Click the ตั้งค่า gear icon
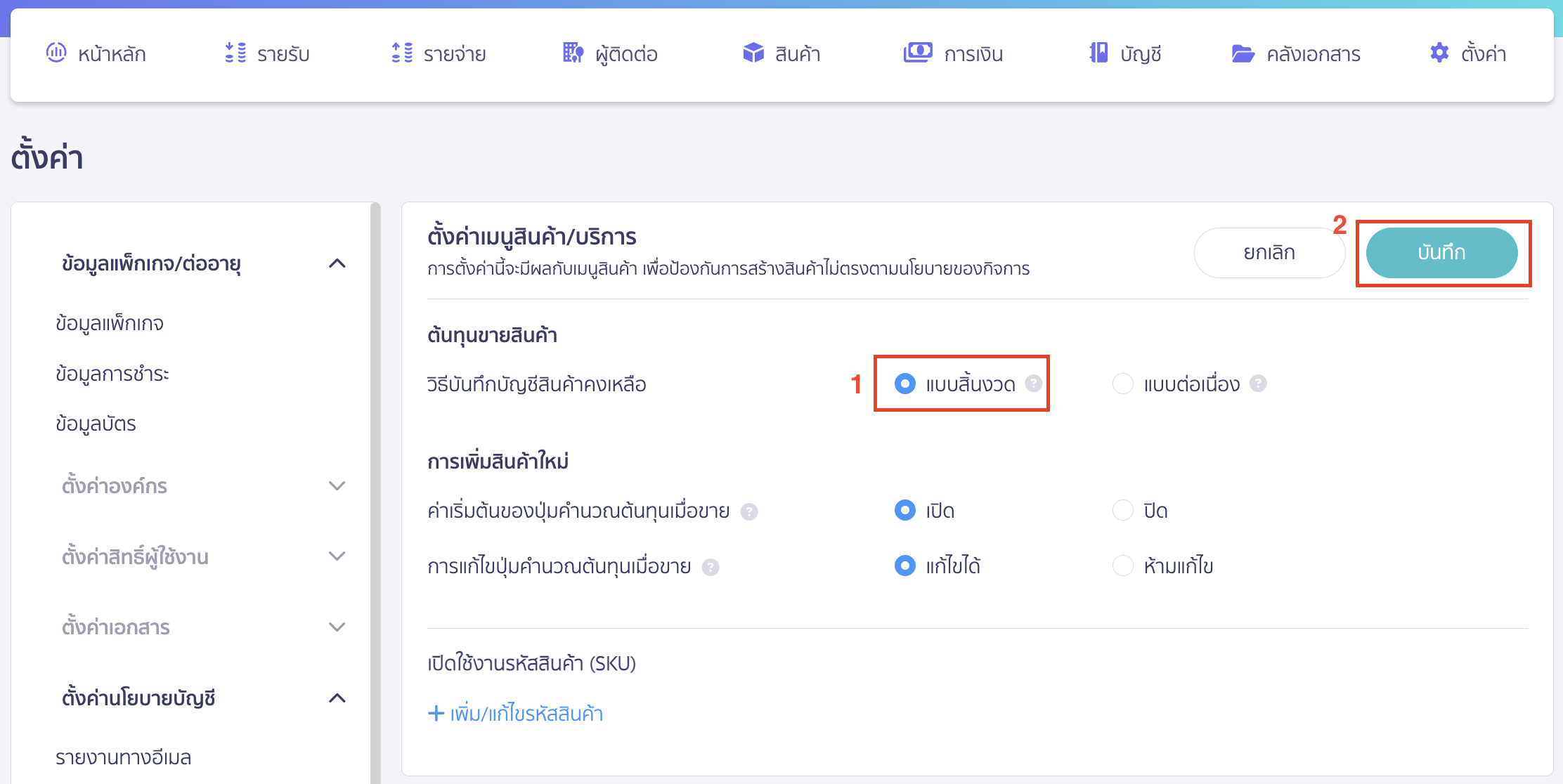 click(x=1439, y=53)
